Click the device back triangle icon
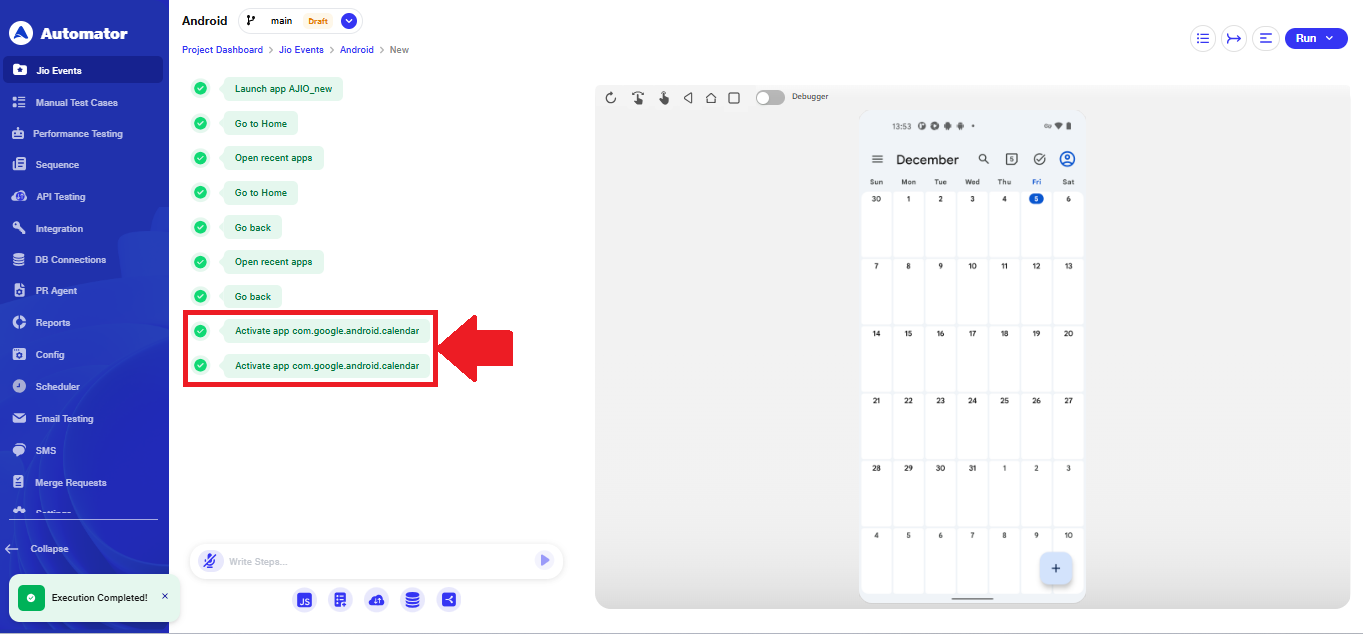This screenshot has height=634, width=1363. [x=688, y=98]
